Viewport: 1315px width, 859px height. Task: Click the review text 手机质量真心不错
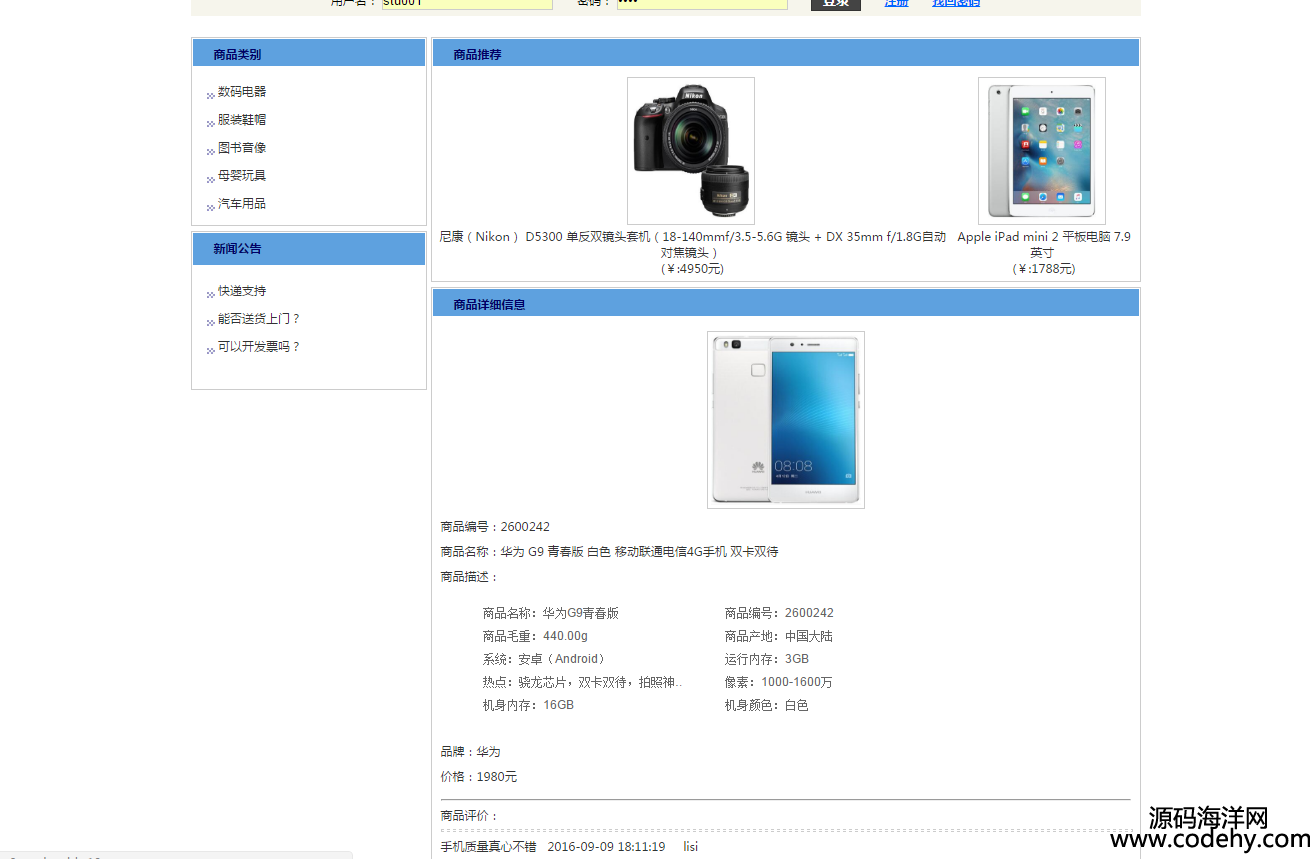pyautogui.click(x=489, y=847)
